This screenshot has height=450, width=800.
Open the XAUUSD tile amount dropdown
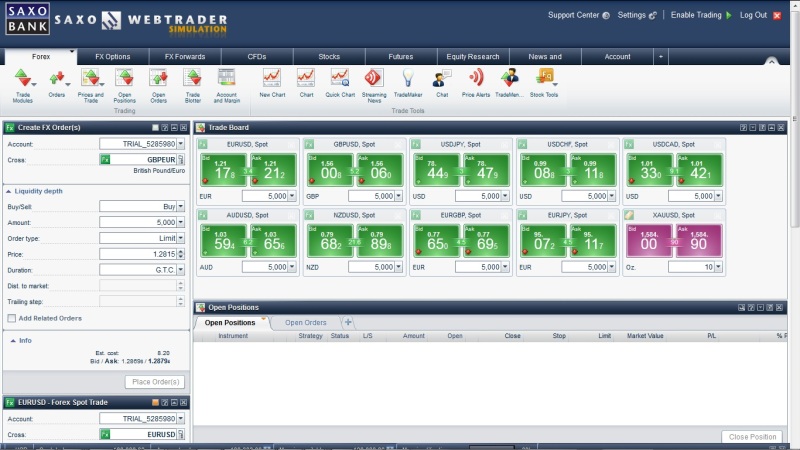(718, 267)
